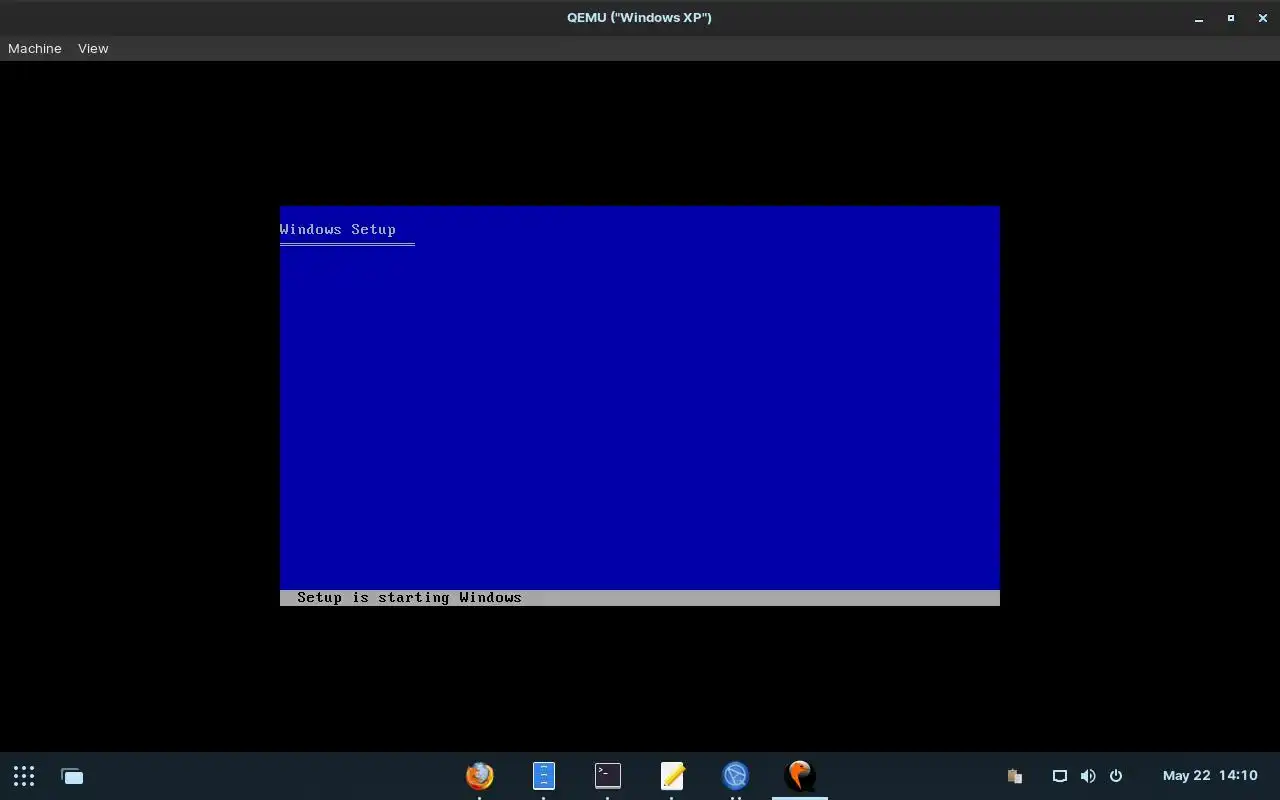Maximize the QEMU window
This screenshot has width=1280, height=800.
pyautogui.click(x=1231, y=18)
